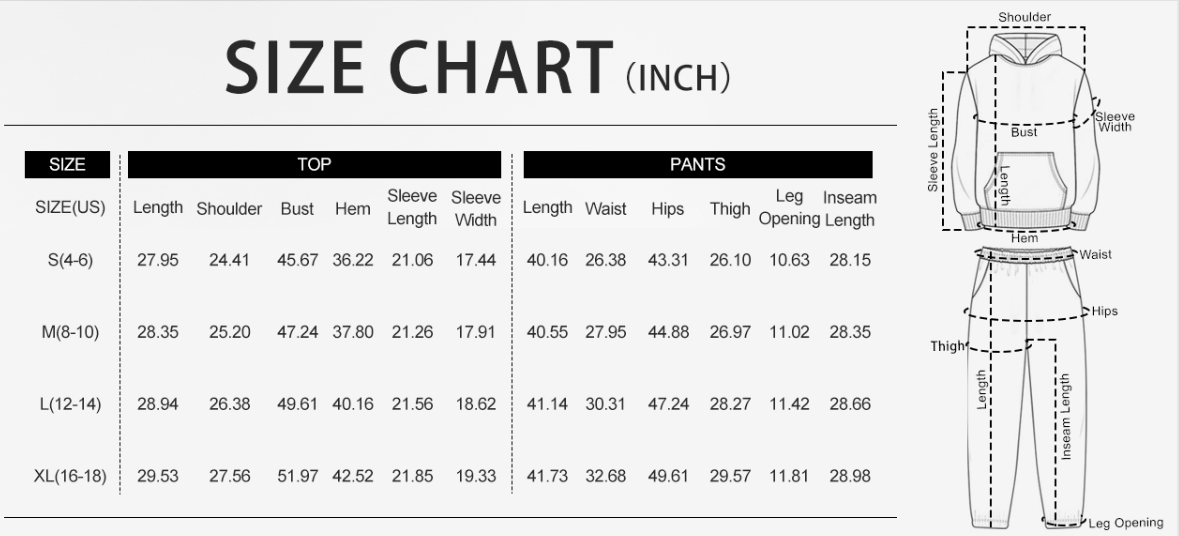
Task: Click the XL bust value 51.97
Action: click(298, 476)
